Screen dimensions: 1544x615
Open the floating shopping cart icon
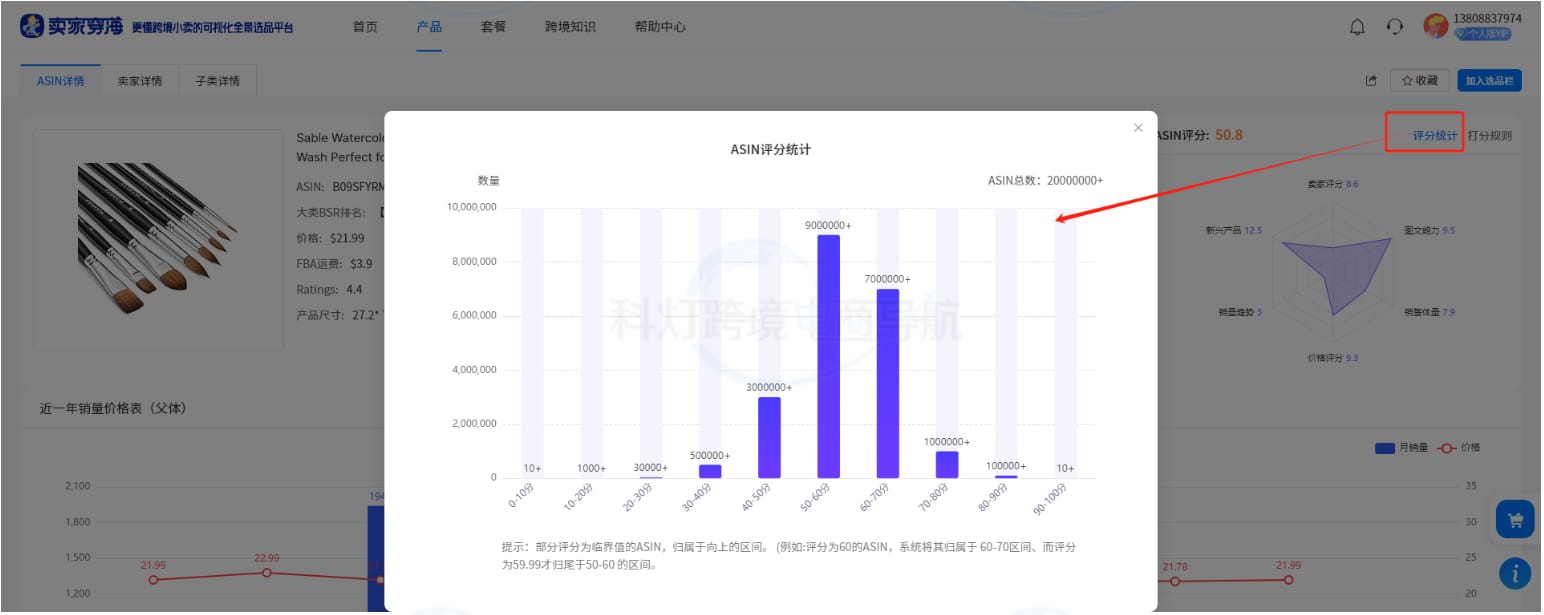tap(1514, 520)
